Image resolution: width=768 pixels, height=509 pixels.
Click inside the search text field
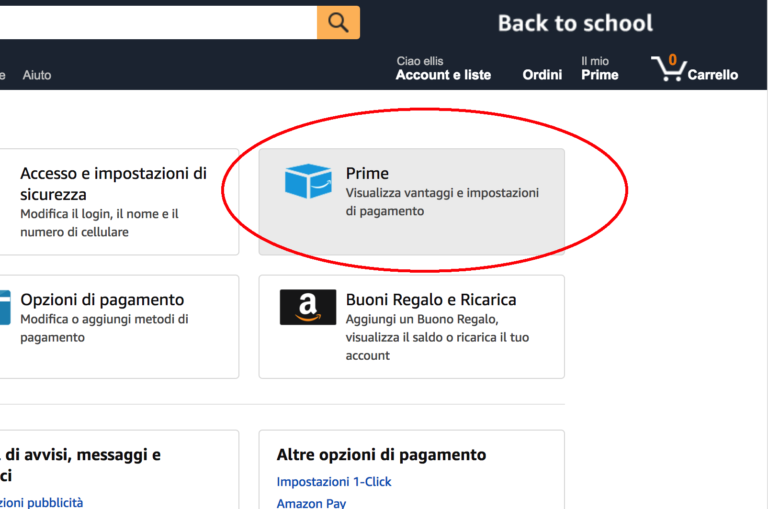[x=150, y=22]
